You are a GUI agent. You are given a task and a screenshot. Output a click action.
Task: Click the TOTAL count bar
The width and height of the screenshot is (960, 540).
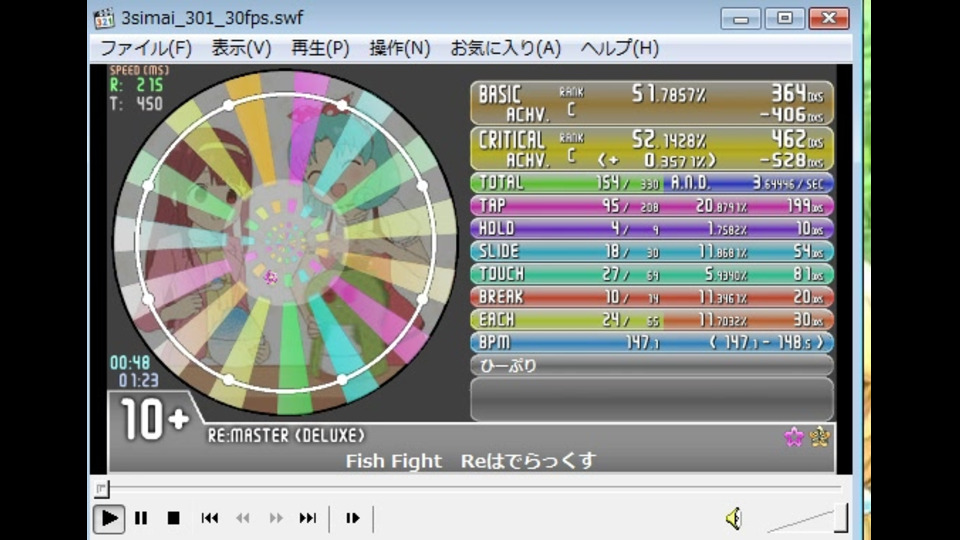566,182
